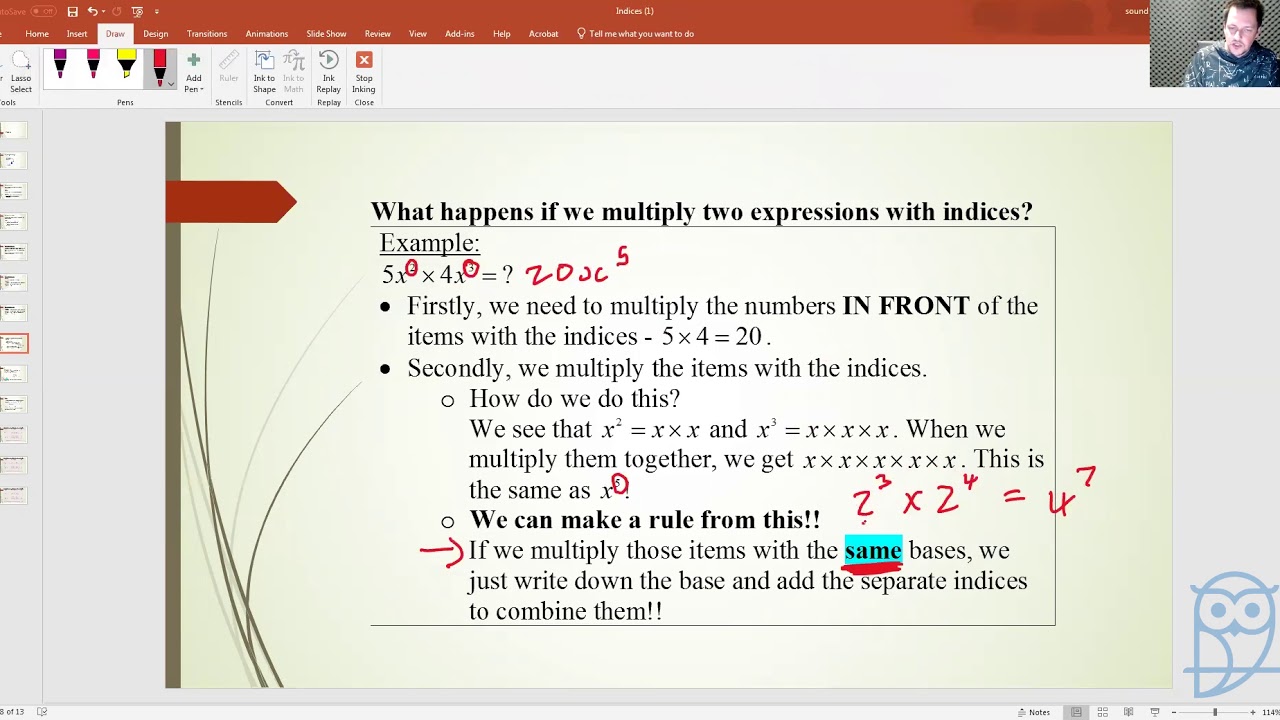
Task: Click Tell me what you want to do
Action: click(x=635, y=34)
